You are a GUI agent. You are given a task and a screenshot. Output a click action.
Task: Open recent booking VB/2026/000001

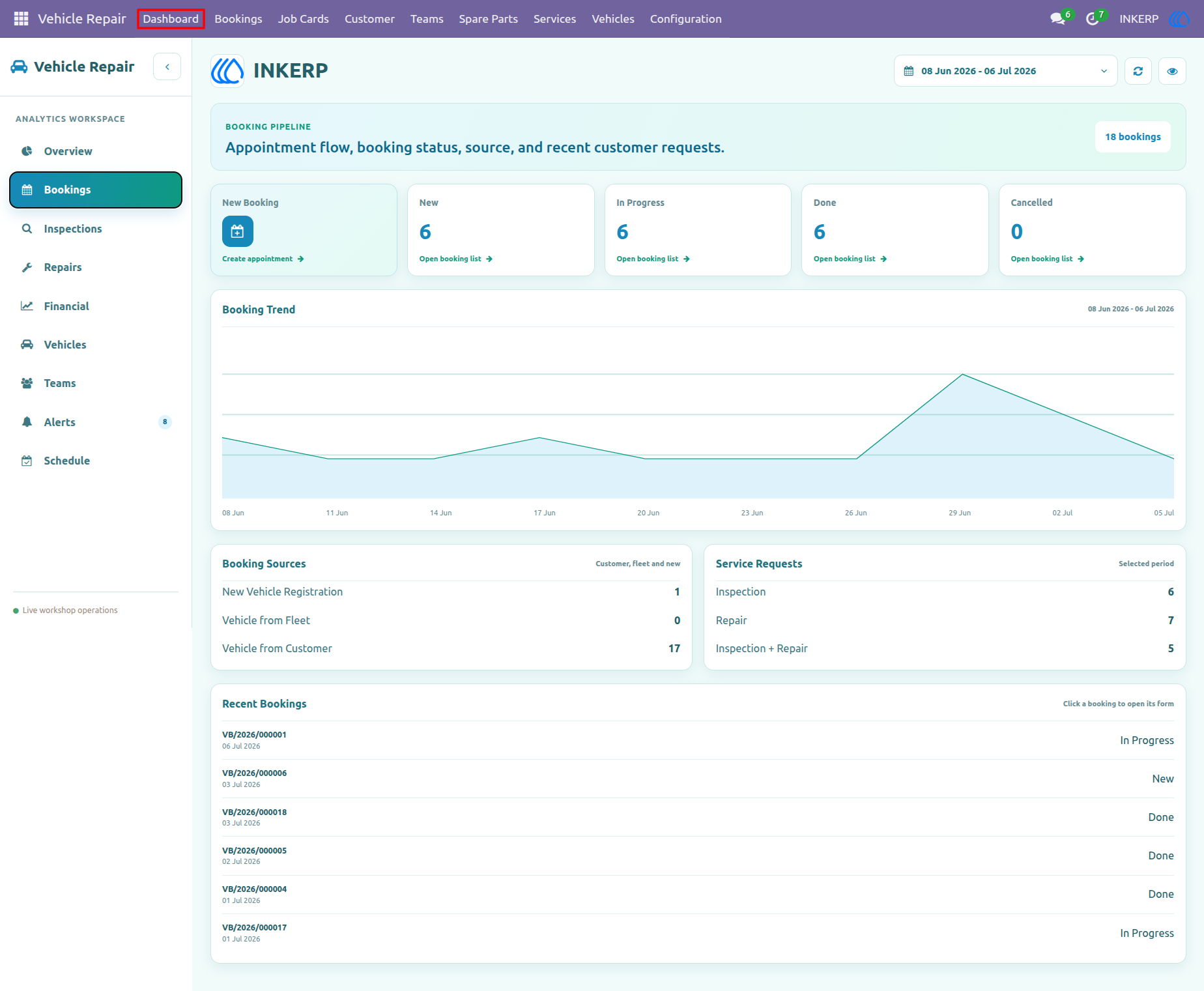tap(698, 740)
